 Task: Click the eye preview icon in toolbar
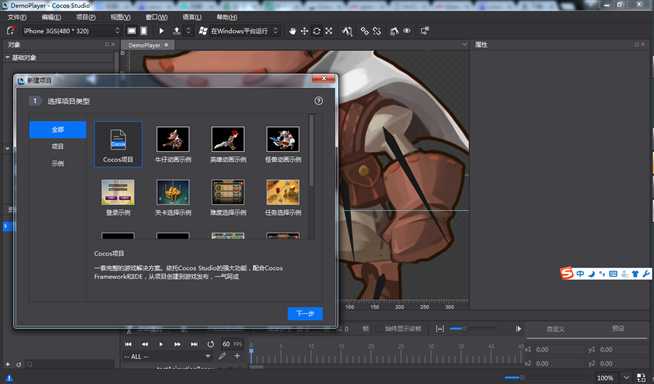coord(407,31)
